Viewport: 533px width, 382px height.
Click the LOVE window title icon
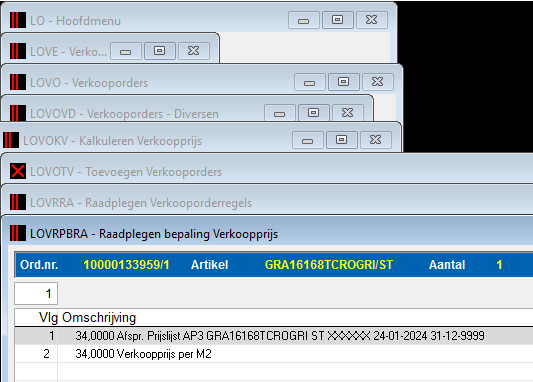click(18, 51)
